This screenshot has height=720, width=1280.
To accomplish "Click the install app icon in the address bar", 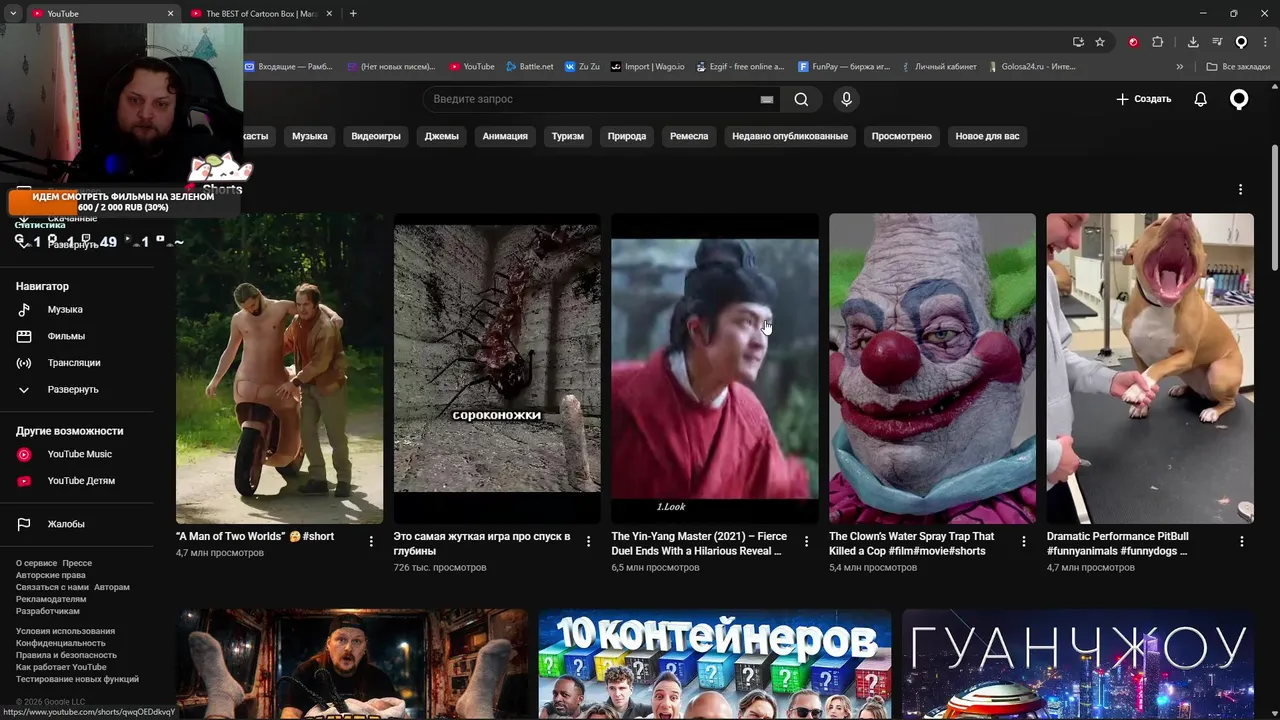I will click(1078, 42).
